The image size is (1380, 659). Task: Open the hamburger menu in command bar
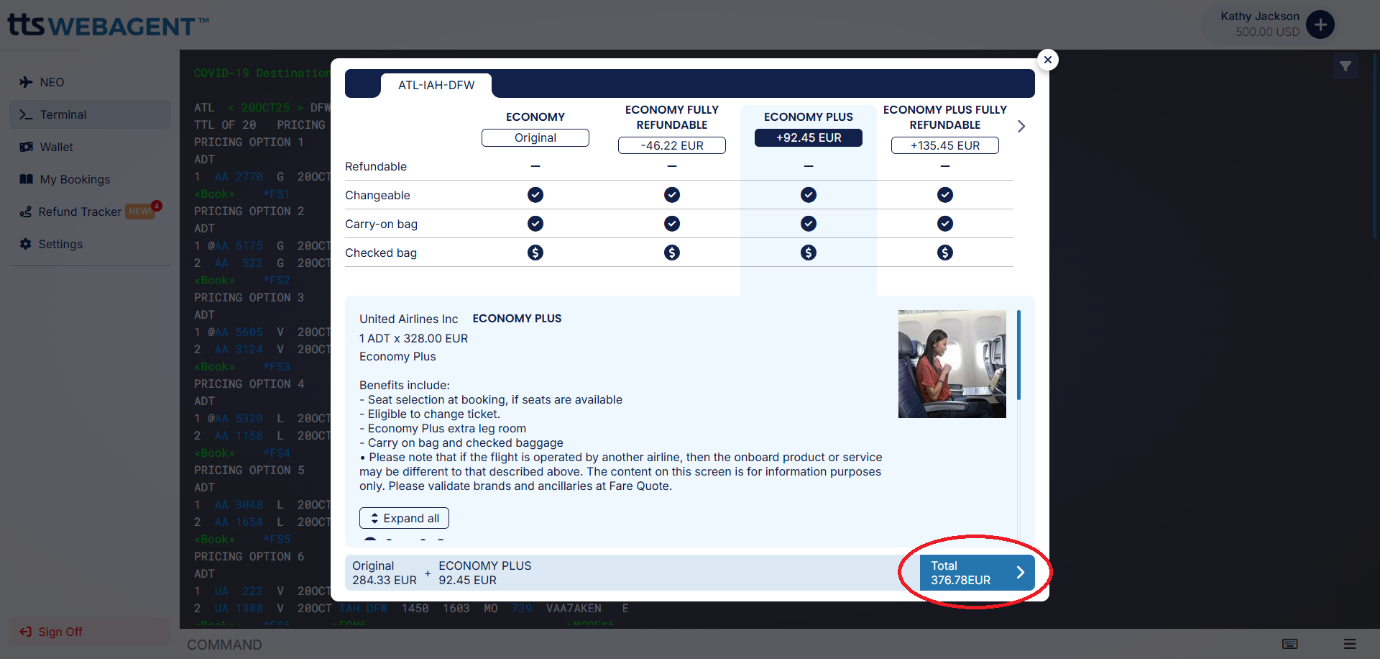(1350, 644)
